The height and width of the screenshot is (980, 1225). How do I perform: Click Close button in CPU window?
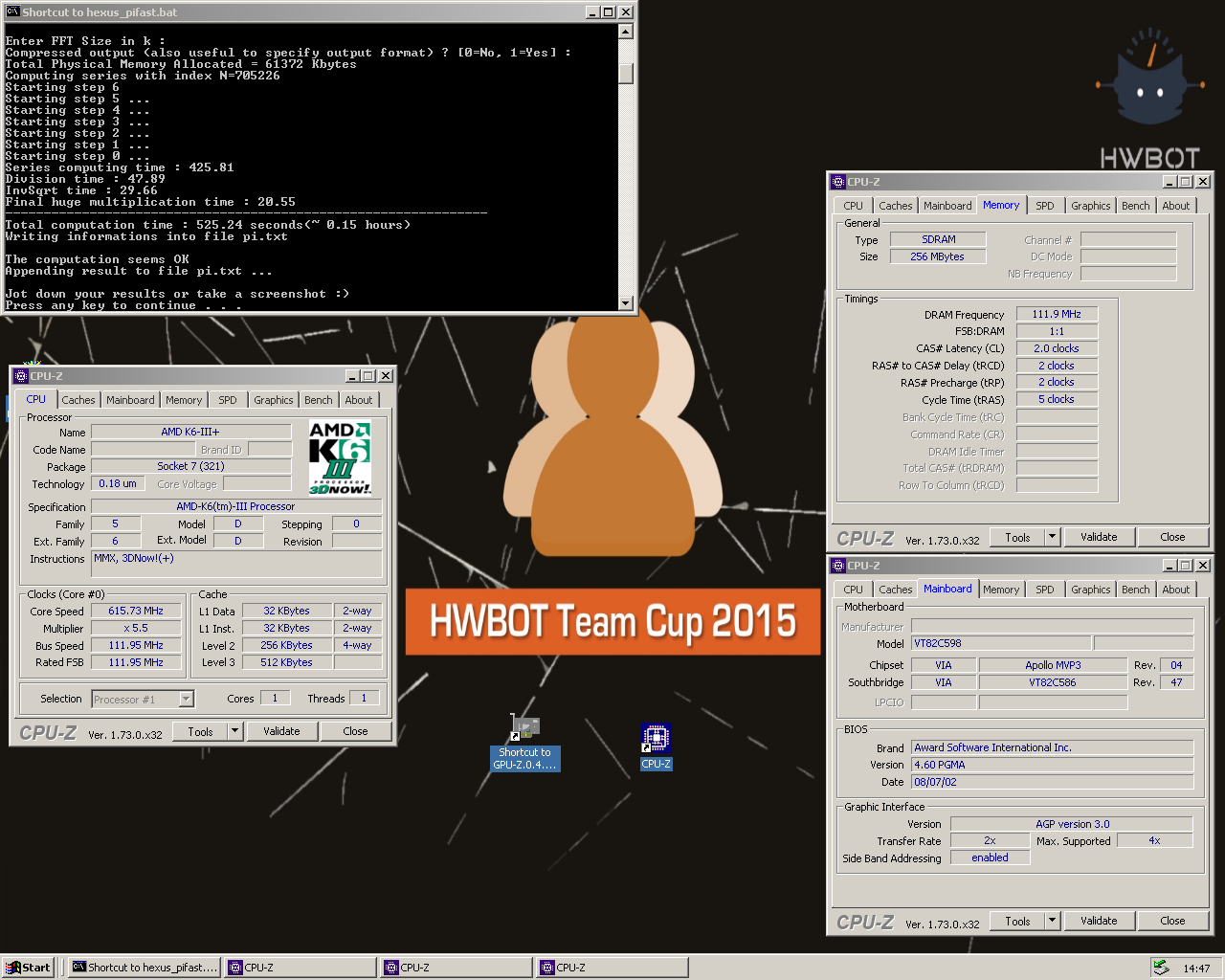tap(356, 731)
